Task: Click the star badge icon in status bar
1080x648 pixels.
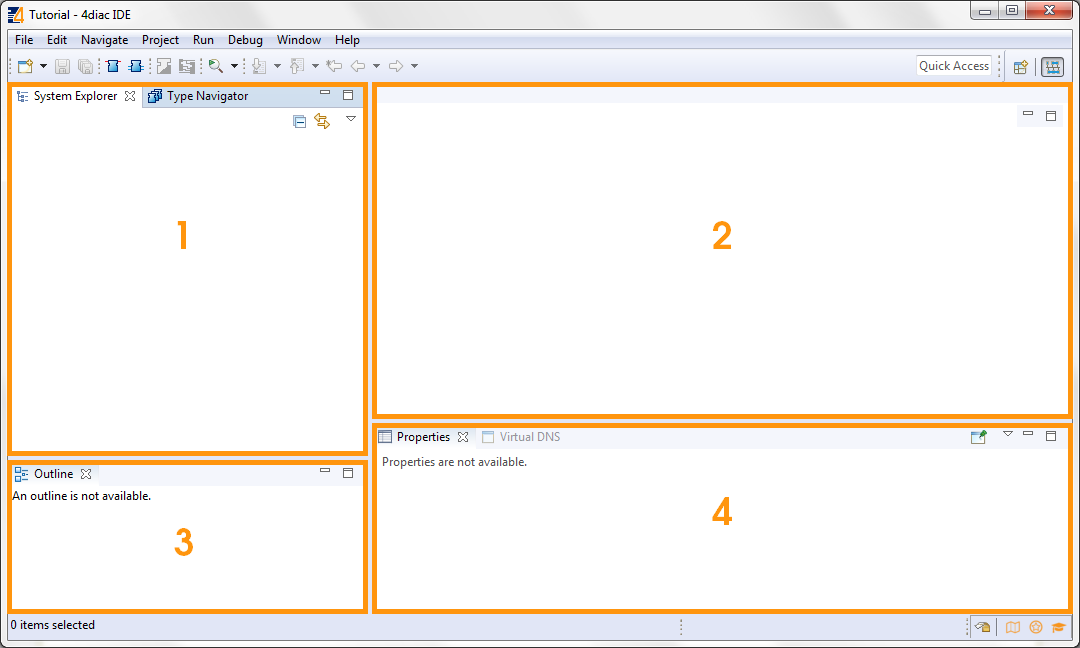Action: tap(1036, 627)
